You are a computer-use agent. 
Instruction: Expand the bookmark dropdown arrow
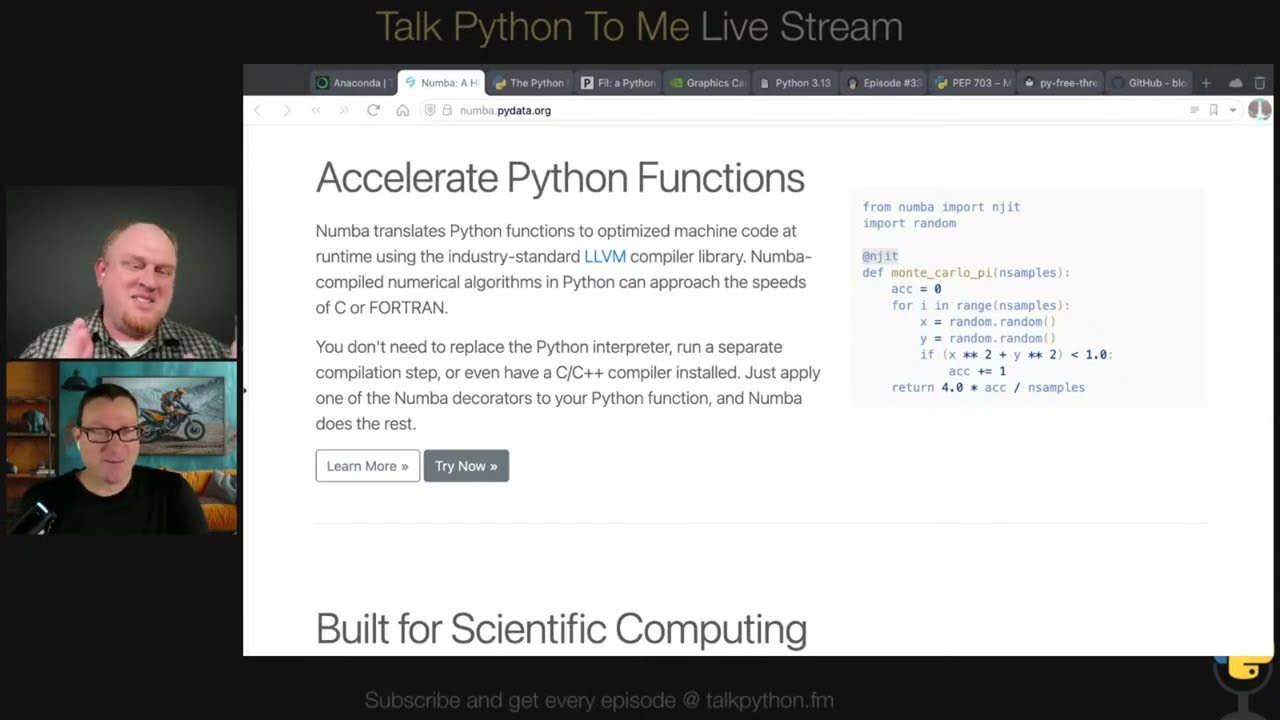point(1233,110)
